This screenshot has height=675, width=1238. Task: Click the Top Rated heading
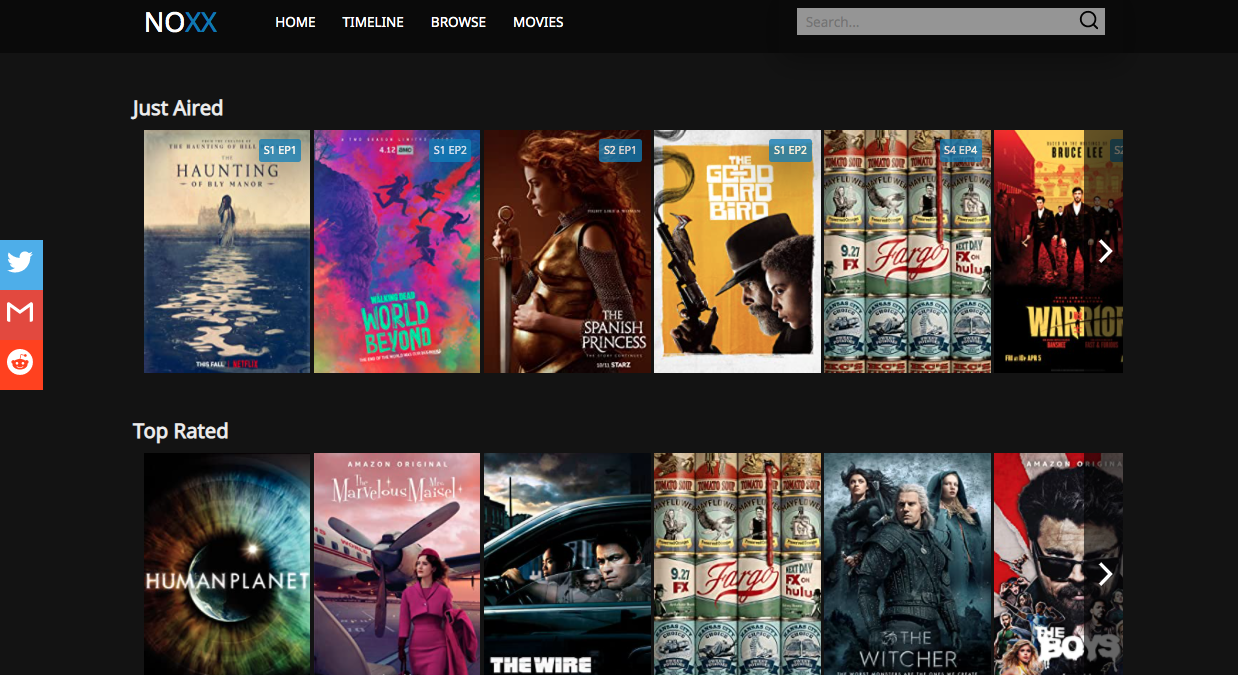tap(180, 431)
